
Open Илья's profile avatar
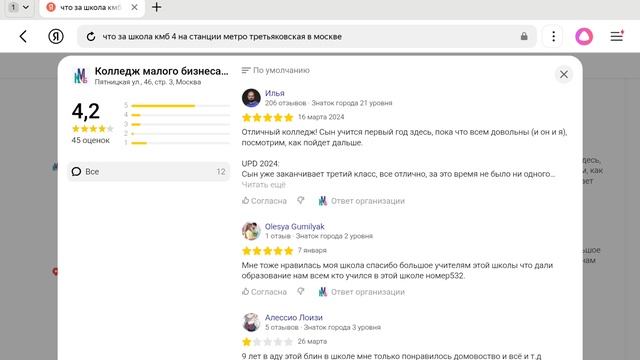251,98
